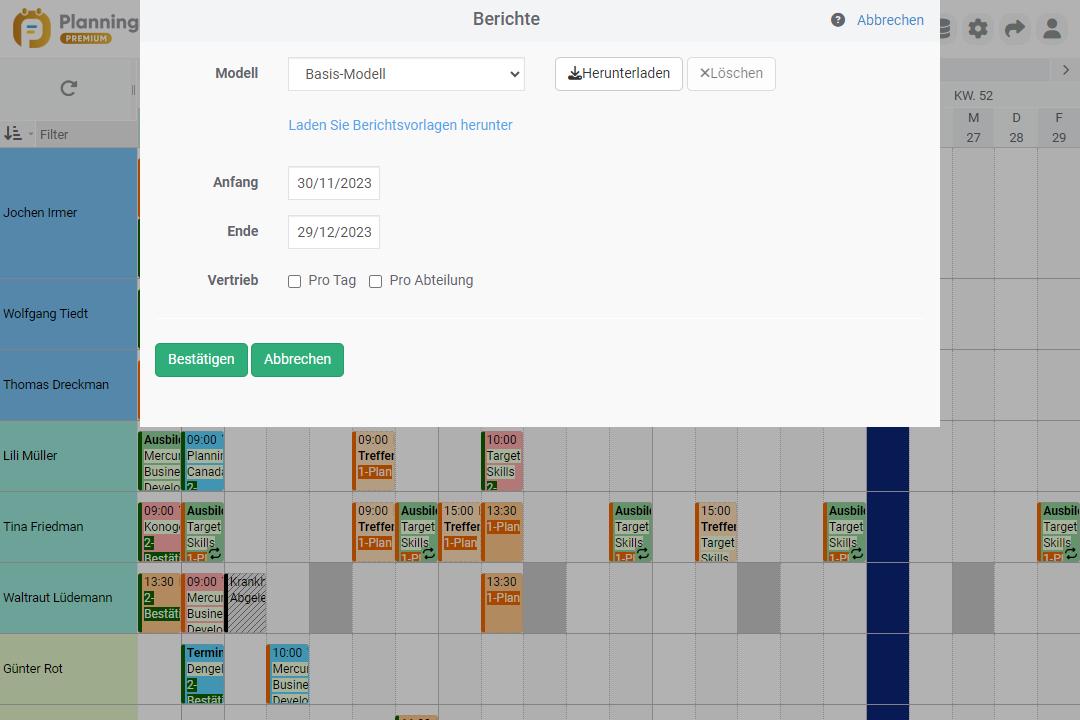
Task: Expand the sort options arrow
Action: coord(31,135)
